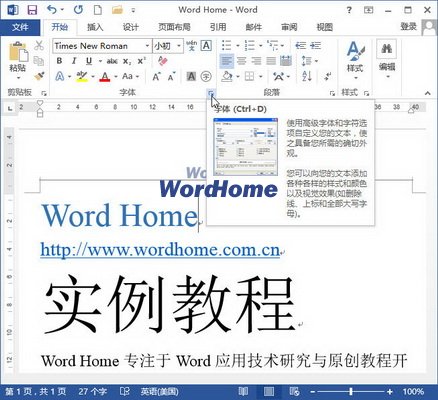Screen dimensions: 438x400
Task: Click the Copy icon in clipboard group
Action: 39,61
